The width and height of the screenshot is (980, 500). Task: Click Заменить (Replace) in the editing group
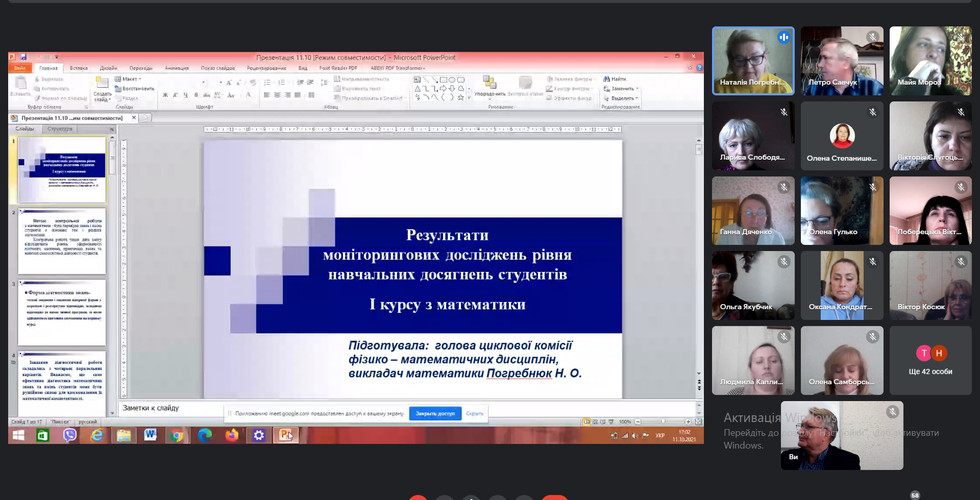(620, 89)
